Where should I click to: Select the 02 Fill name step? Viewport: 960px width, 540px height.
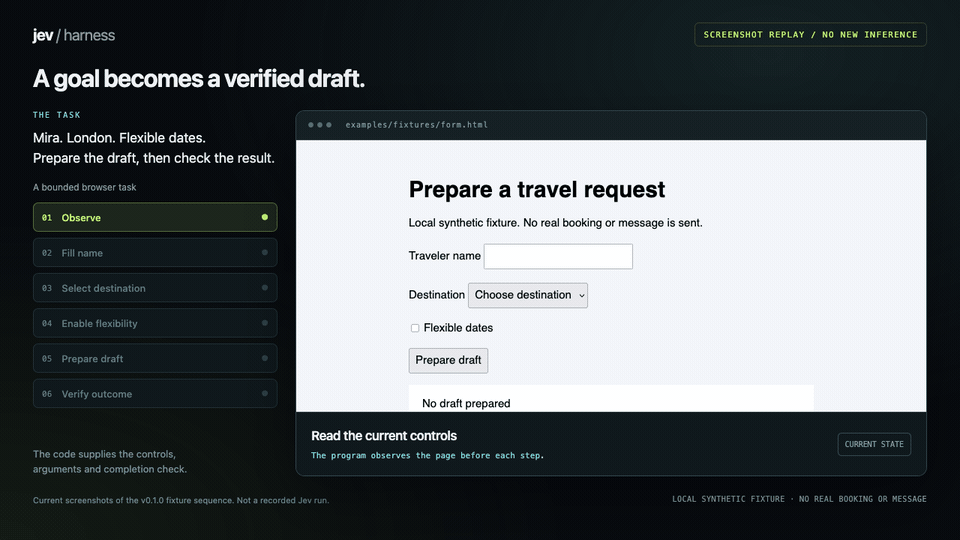pos(155,252)
